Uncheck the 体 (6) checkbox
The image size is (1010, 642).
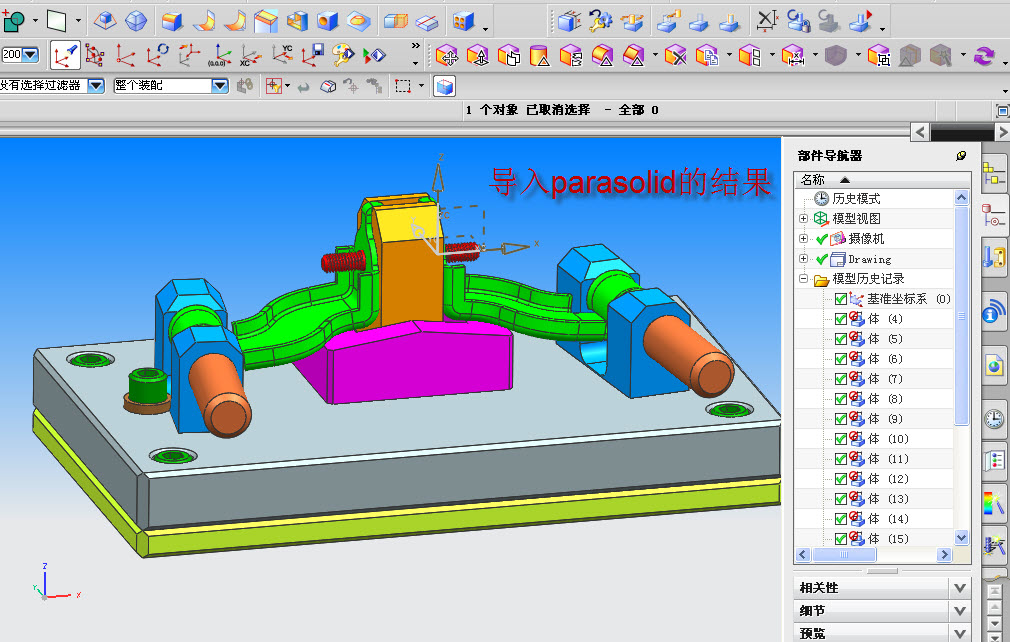pyautogui.click(x=841, y=359)
